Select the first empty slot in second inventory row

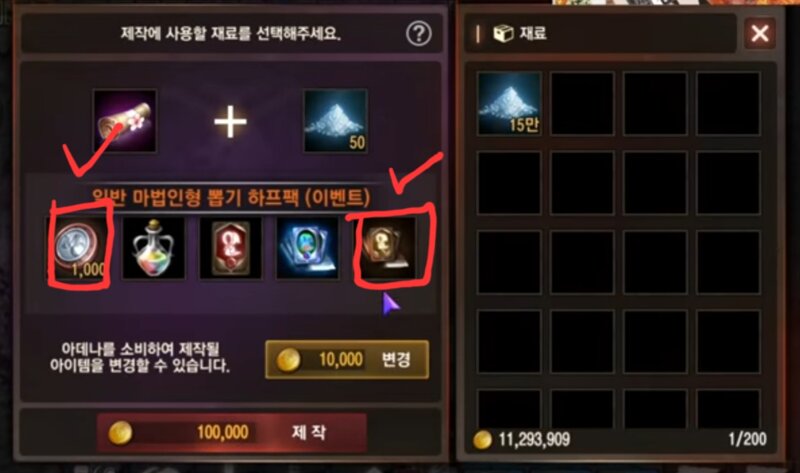509,183
